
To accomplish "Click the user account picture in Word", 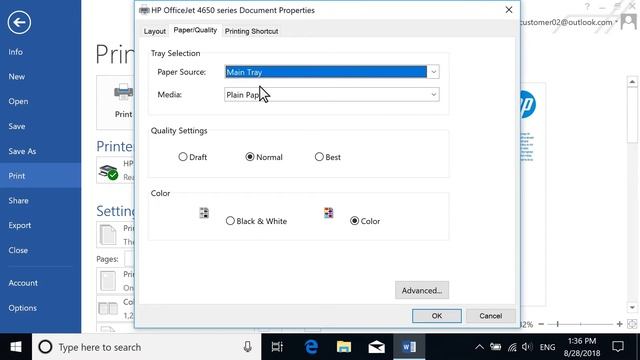I will 629,22.
